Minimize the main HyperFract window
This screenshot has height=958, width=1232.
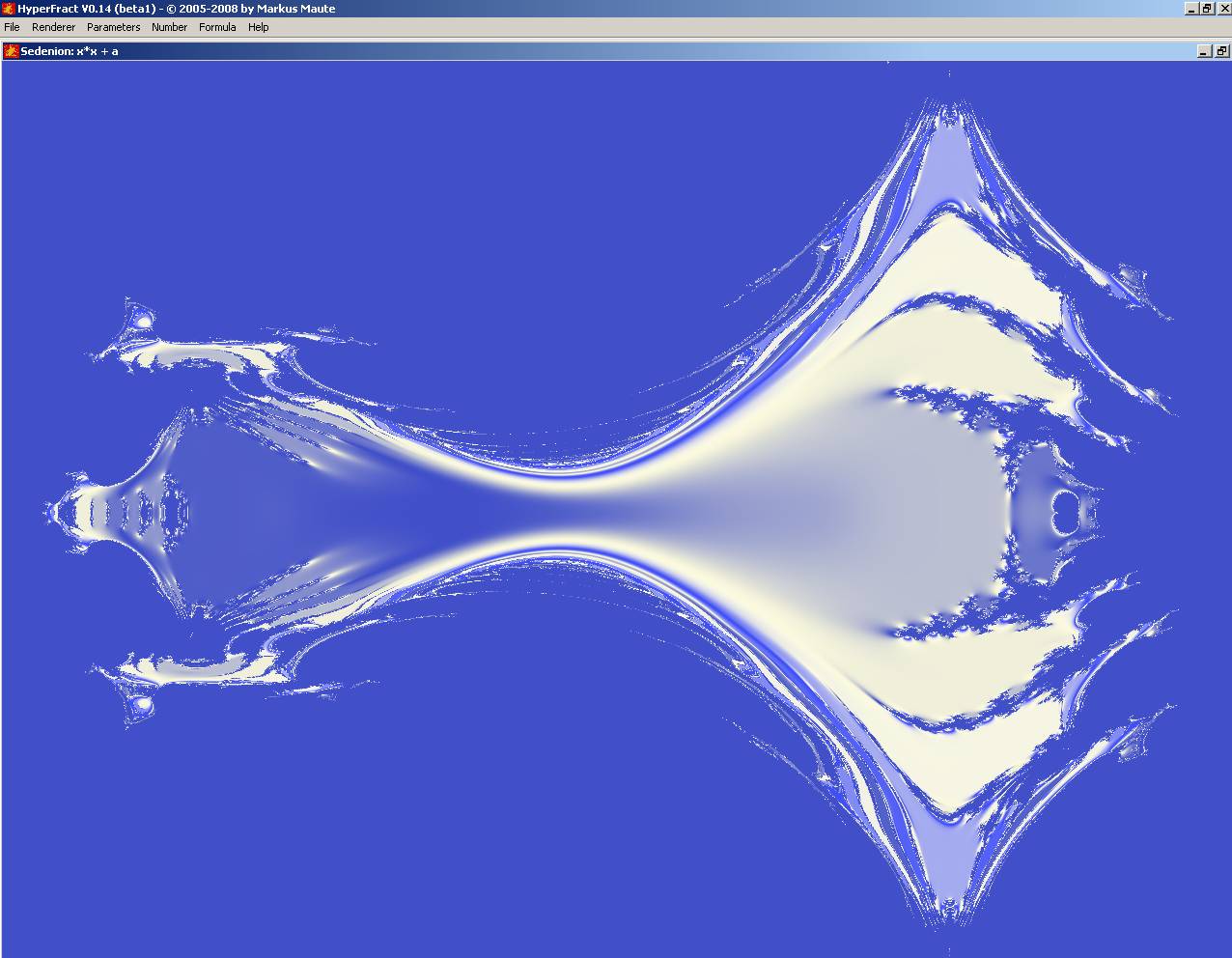click(x=1191, y=9)
